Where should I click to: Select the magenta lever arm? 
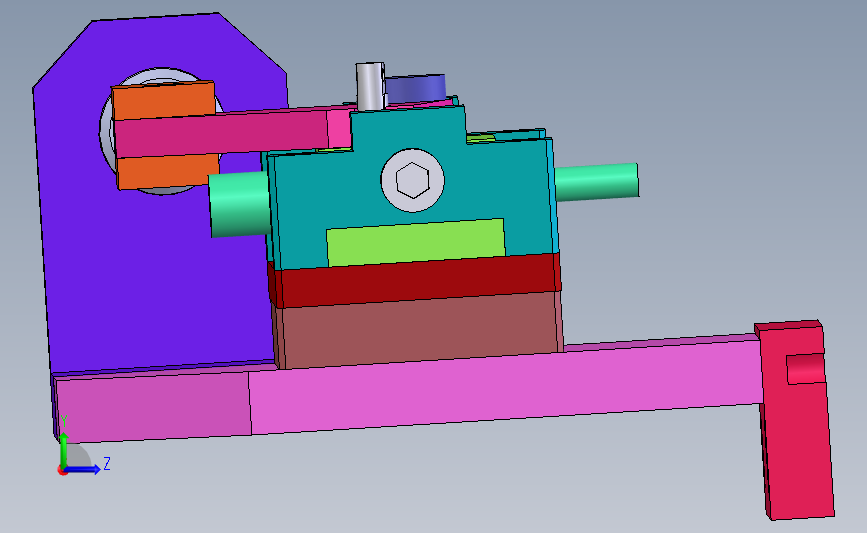pyautogui.click(x=232, y=132)
